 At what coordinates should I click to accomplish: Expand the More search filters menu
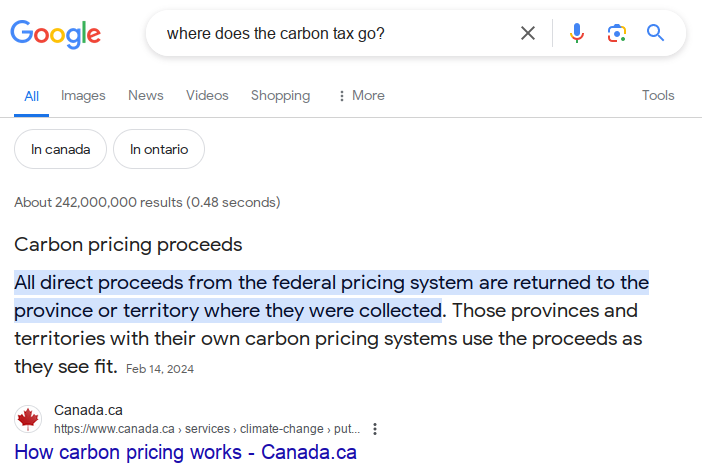pos(361,96)
